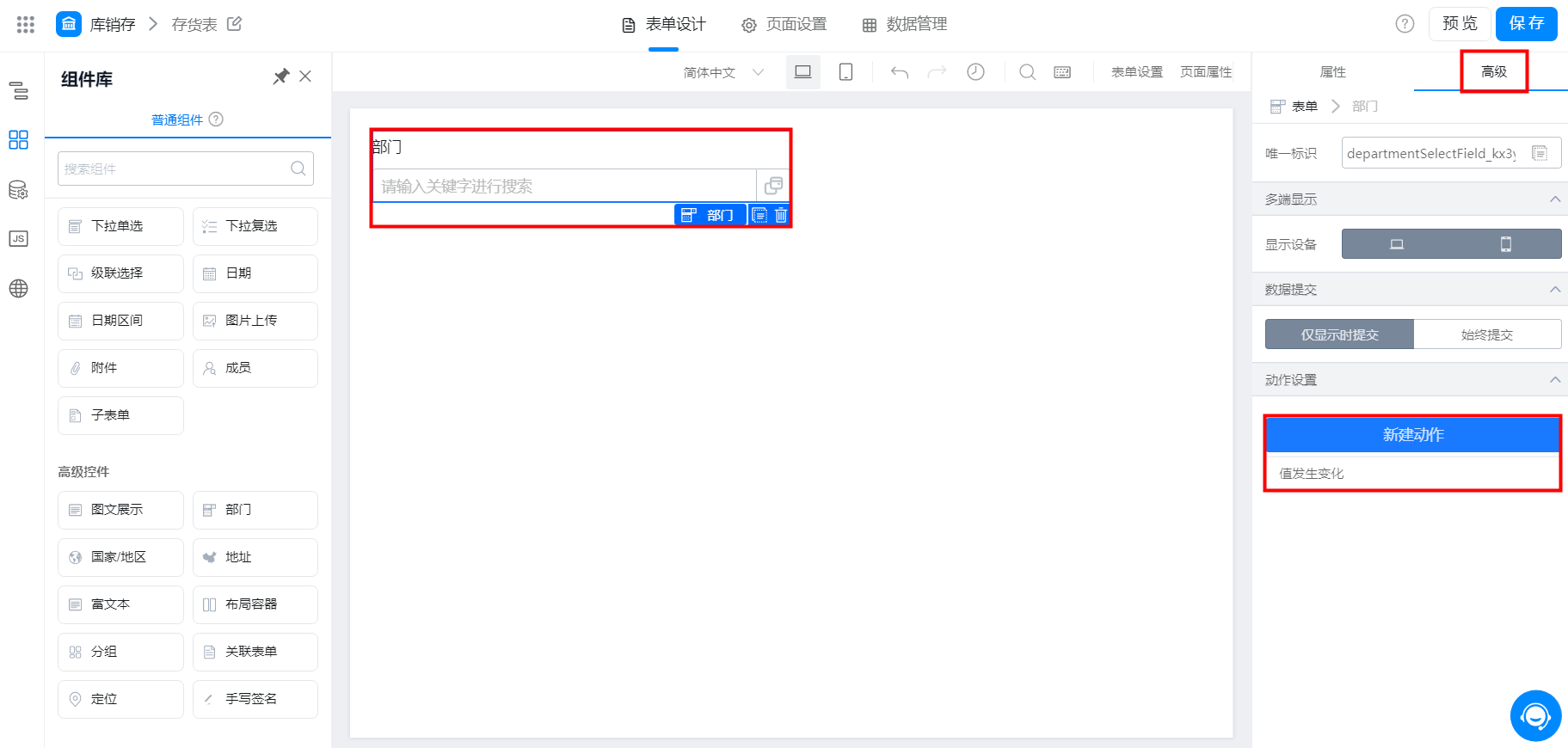This screenshot has width=1568, height=748.
Task: Select the 普通组件 tab
Action: (177, 120)
